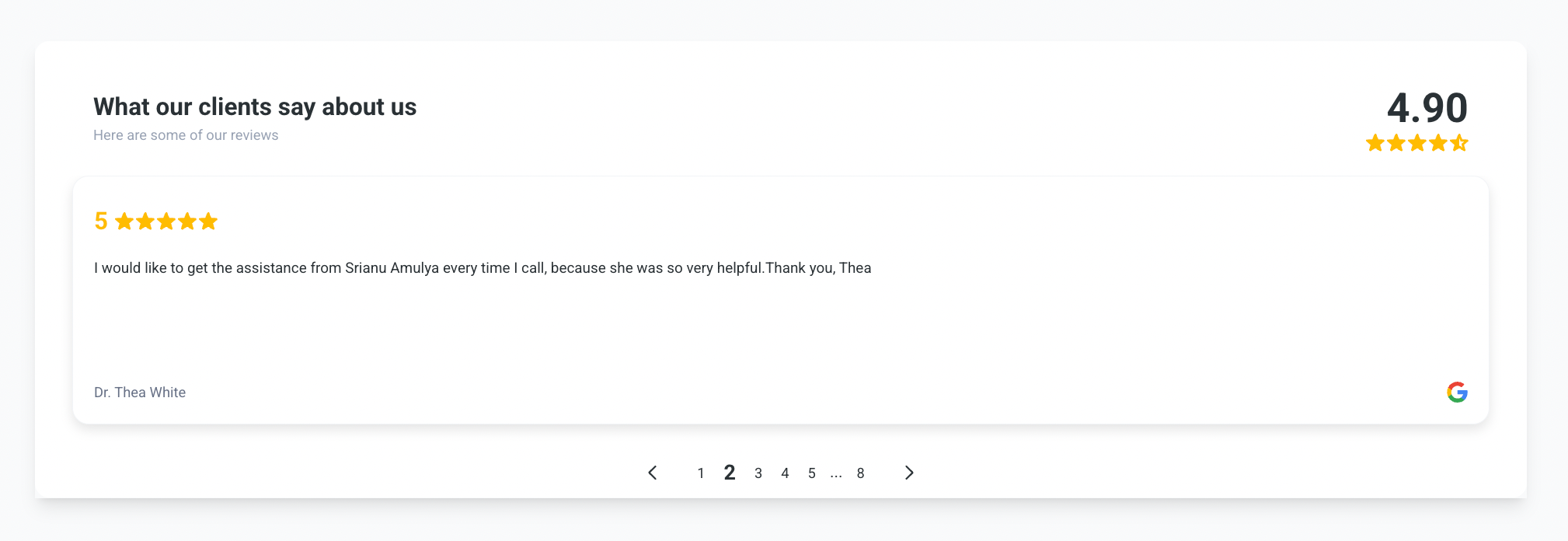Click reviewer name Dr. Thea White

(140, 393)
